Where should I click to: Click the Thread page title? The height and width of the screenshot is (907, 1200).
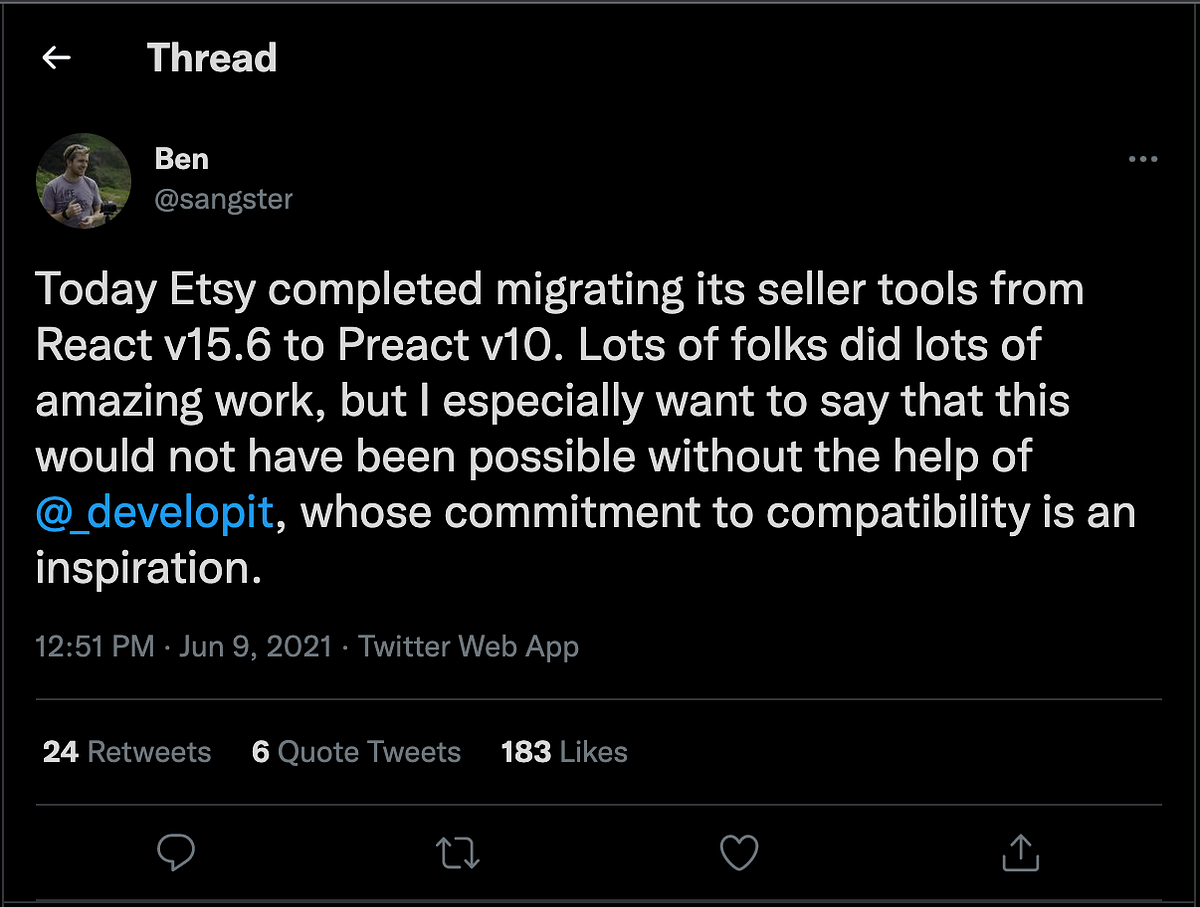211,57
